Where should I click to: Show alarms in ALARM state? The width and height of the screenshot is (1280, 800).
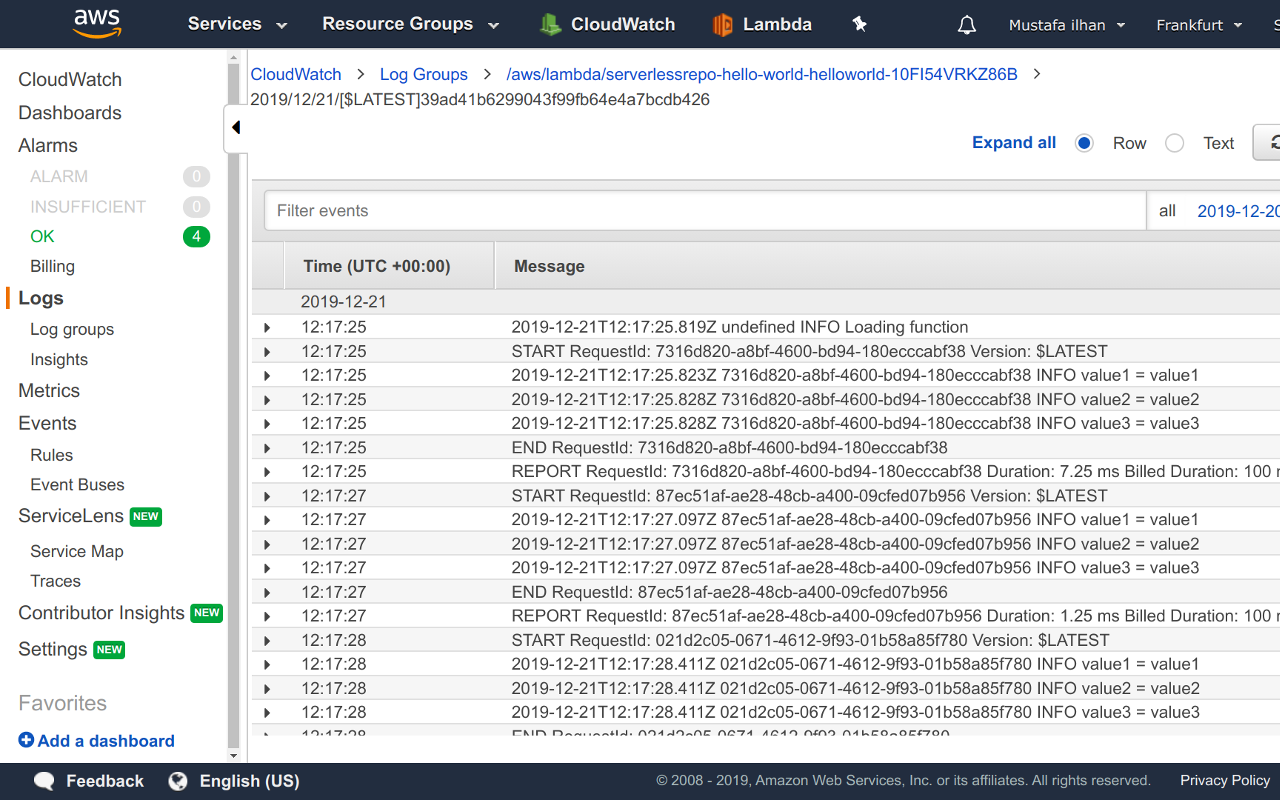[59, 176]
